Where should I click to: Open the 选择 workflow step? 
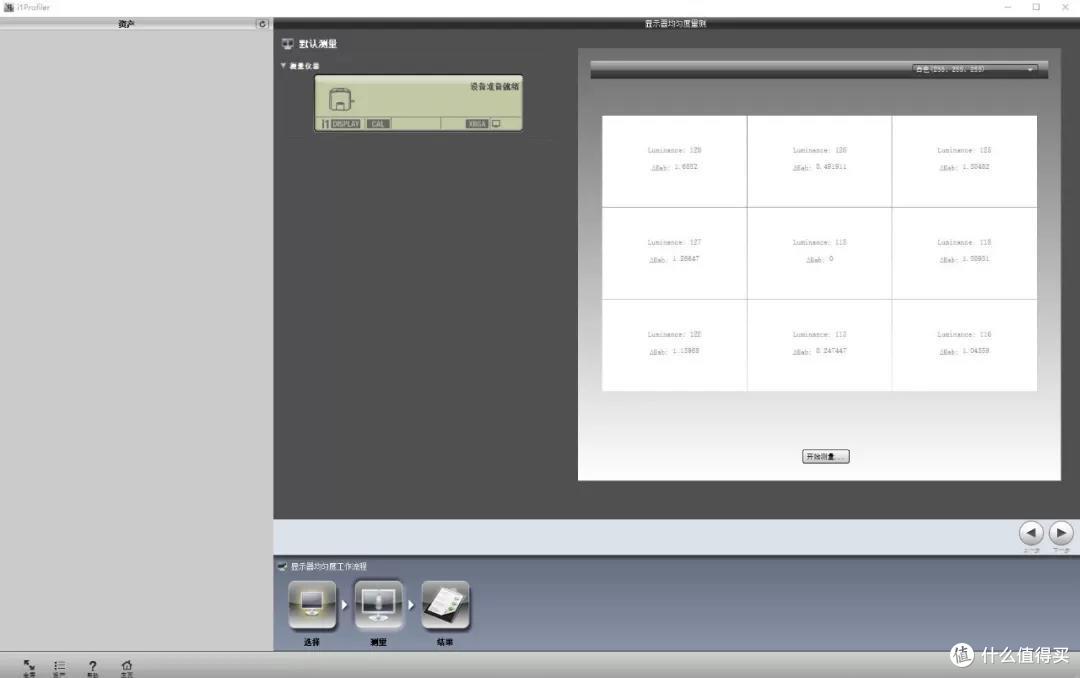tap(312, 605)
